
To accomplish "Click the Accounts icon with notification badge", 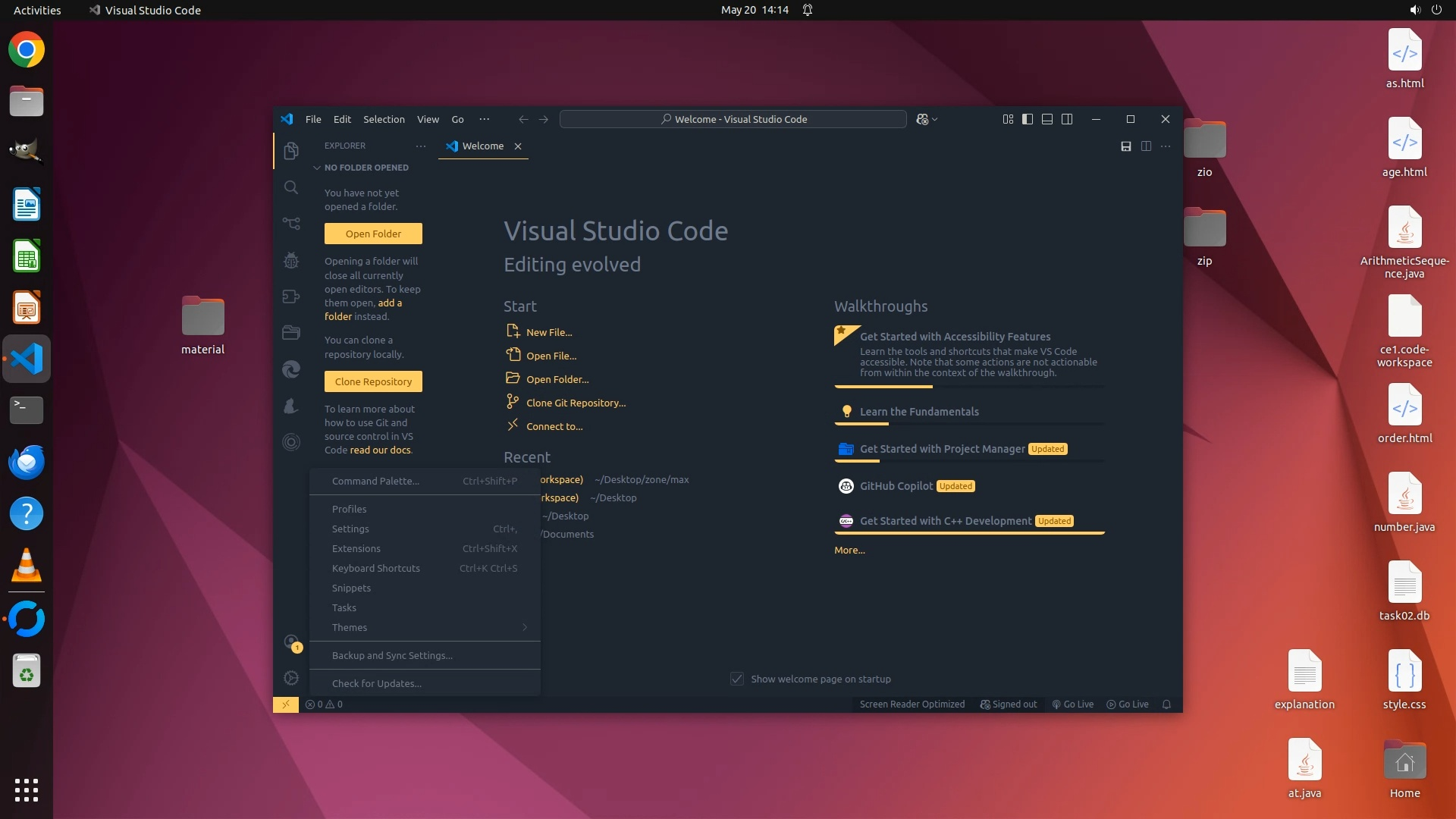I will (x=291, y=642).
